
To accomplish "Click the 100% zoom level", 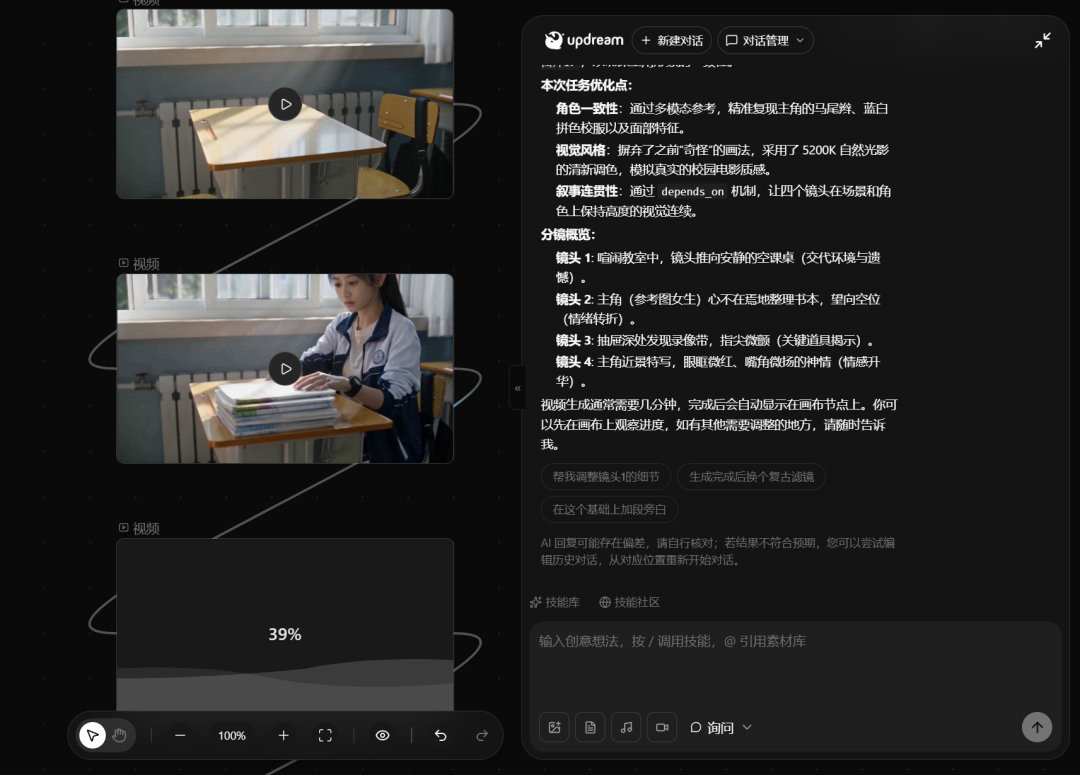I will [232, 736].
